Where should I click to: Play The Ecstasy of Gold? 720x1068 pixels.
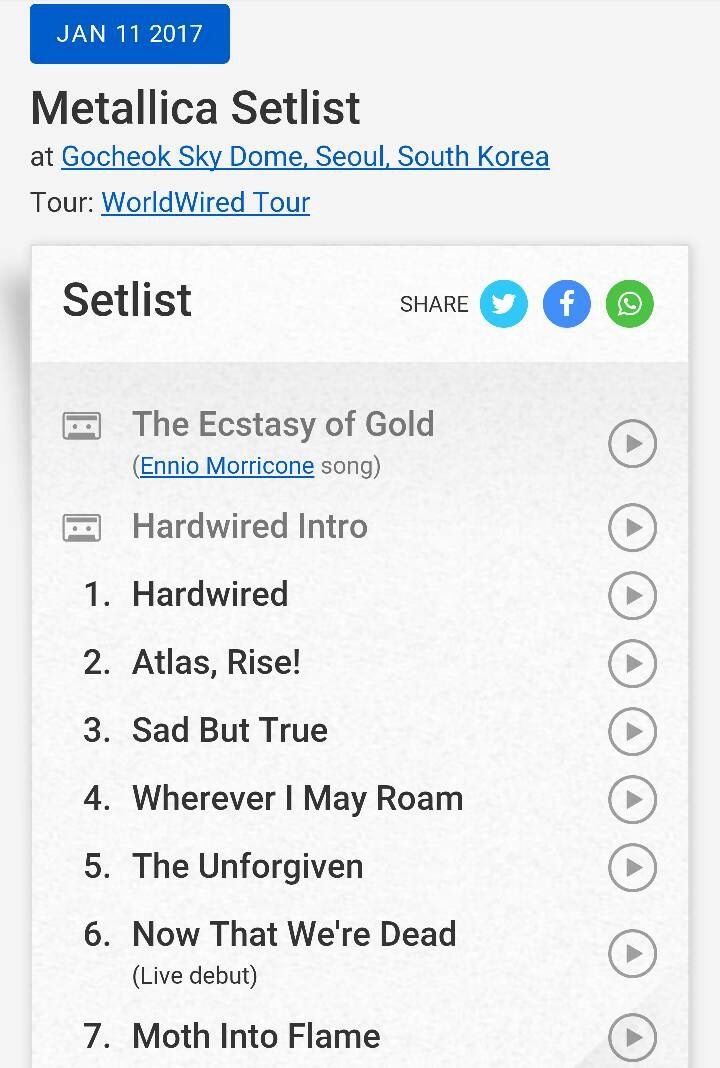(x=633, y=443)
